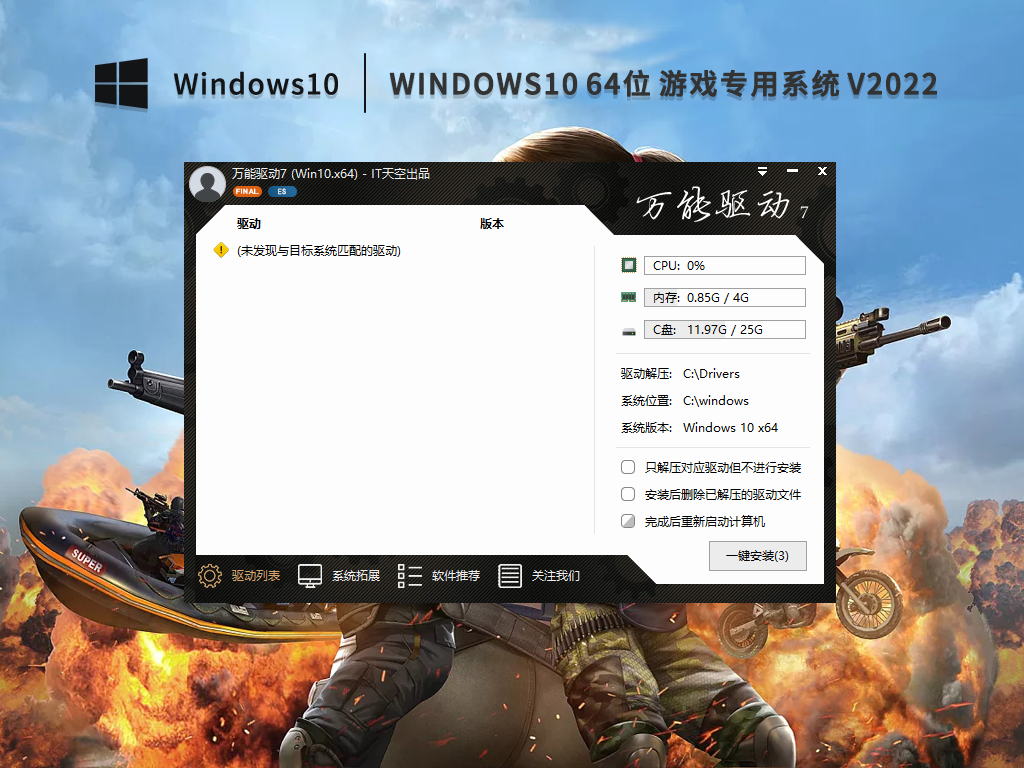Viewport: 1024px width, 768px height.
Task: Switch to the 软件推荐 tab
Action: pos(456,575)
